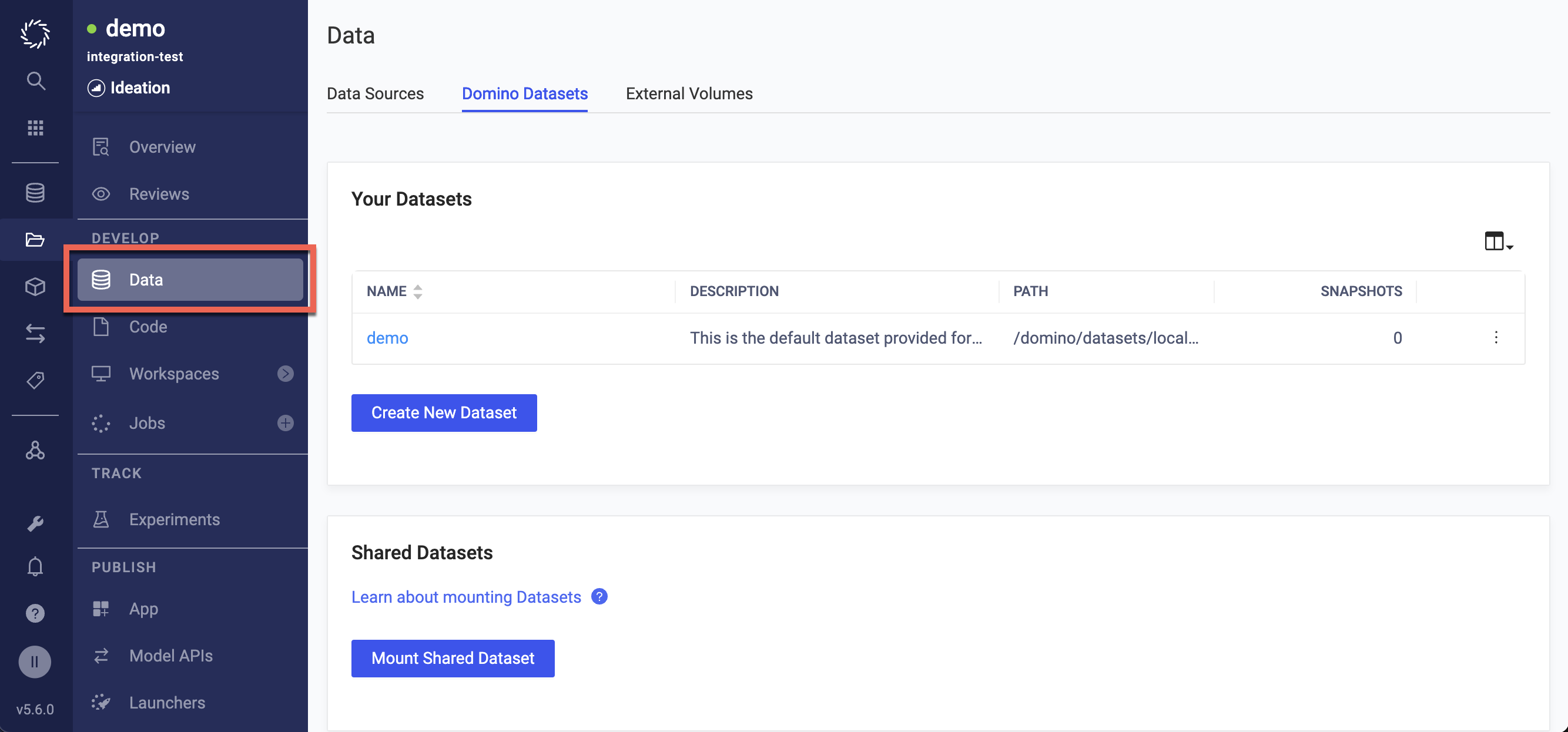
Task: Open Learn about mounting Datasets link
Action: coord(466,597)
